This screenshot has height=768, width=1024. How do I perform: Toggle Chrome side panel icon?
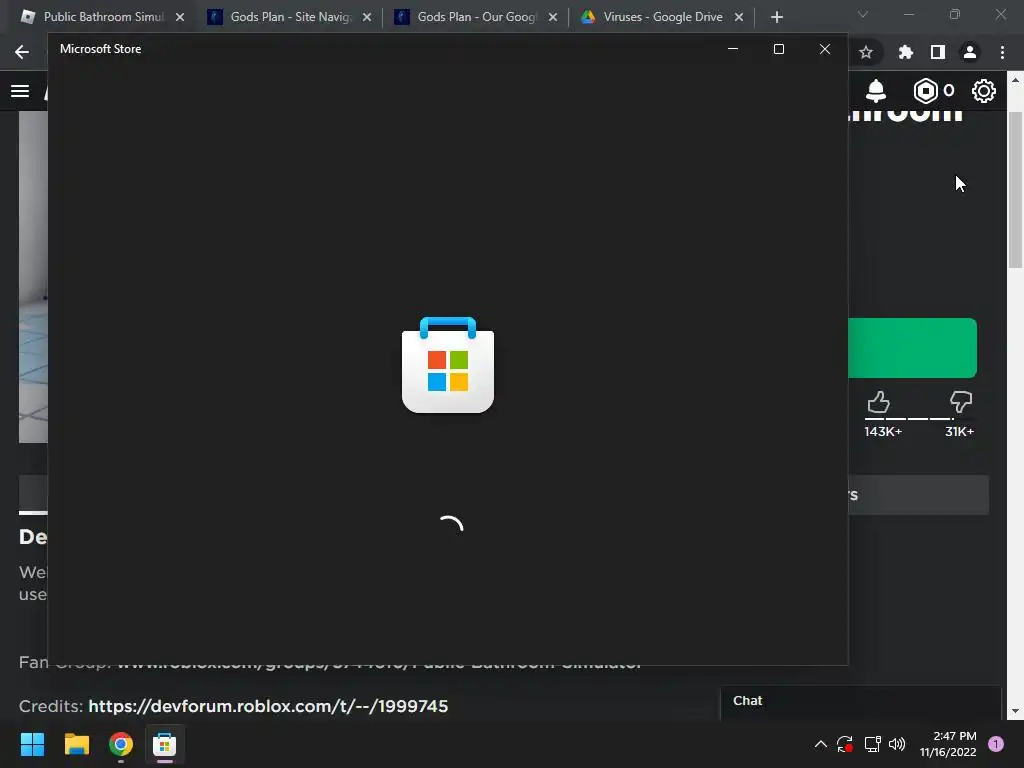[x=938, y=52]
